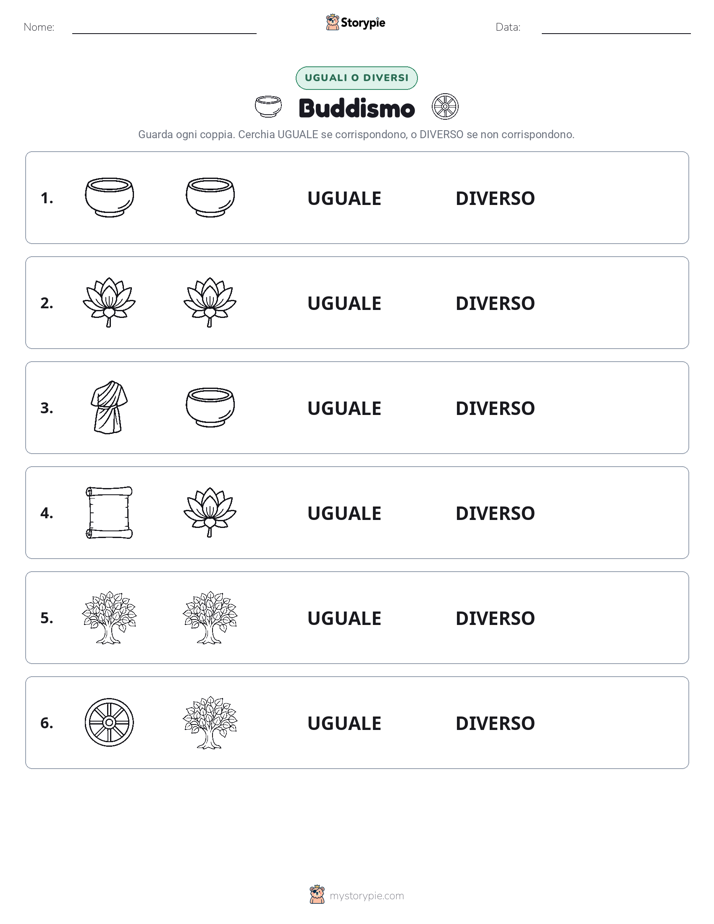Click the small bowl icon left of Buddismo
The width and height of the screenshot is (714, 924).
point(268,107)
